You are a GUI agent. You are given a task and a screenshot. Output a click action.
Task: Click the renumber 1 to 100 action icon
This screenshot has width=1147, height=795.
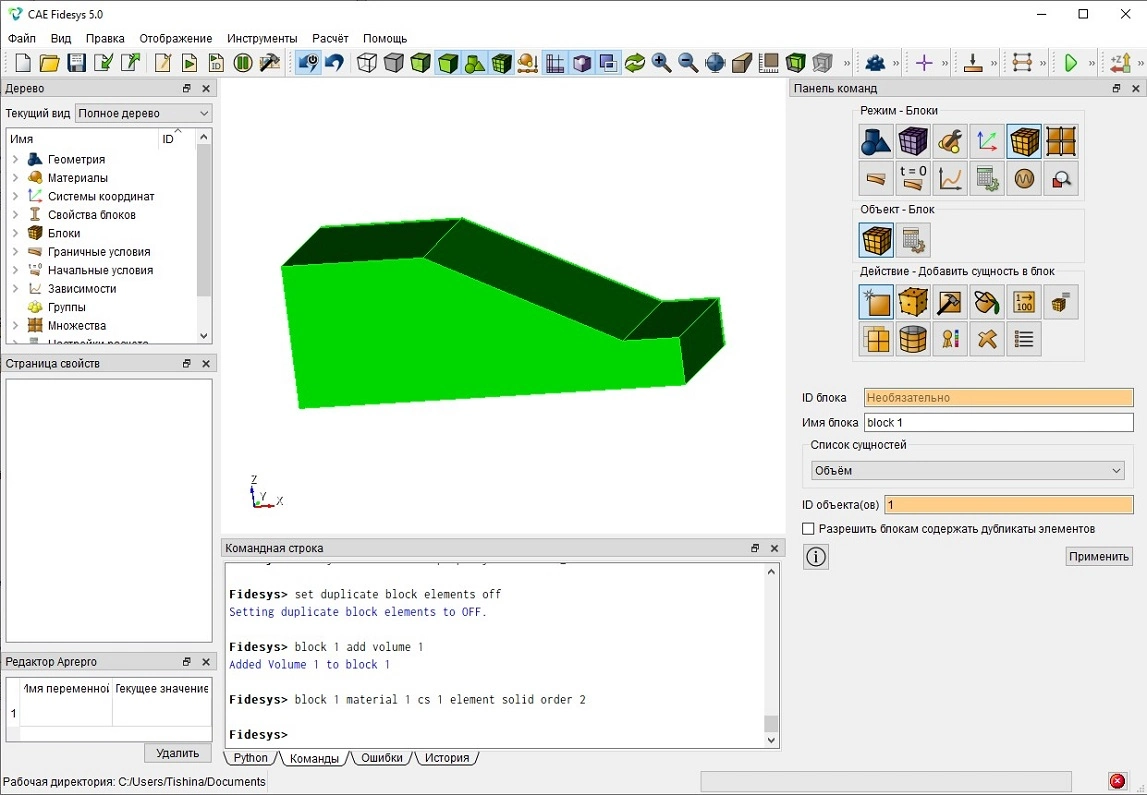pos(1024,302)
